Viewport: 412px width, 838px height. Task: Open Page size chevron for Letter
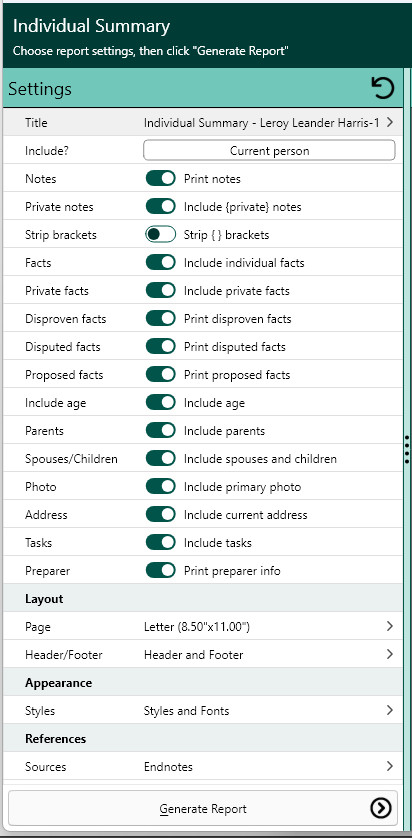(x=390, y=626)
